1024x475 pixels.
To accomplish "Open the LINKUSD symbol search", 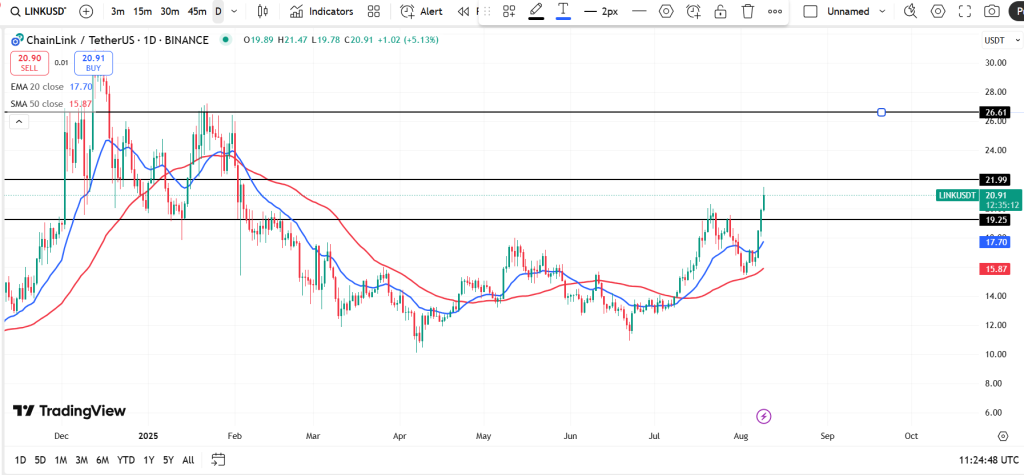I will click(39, 11).
